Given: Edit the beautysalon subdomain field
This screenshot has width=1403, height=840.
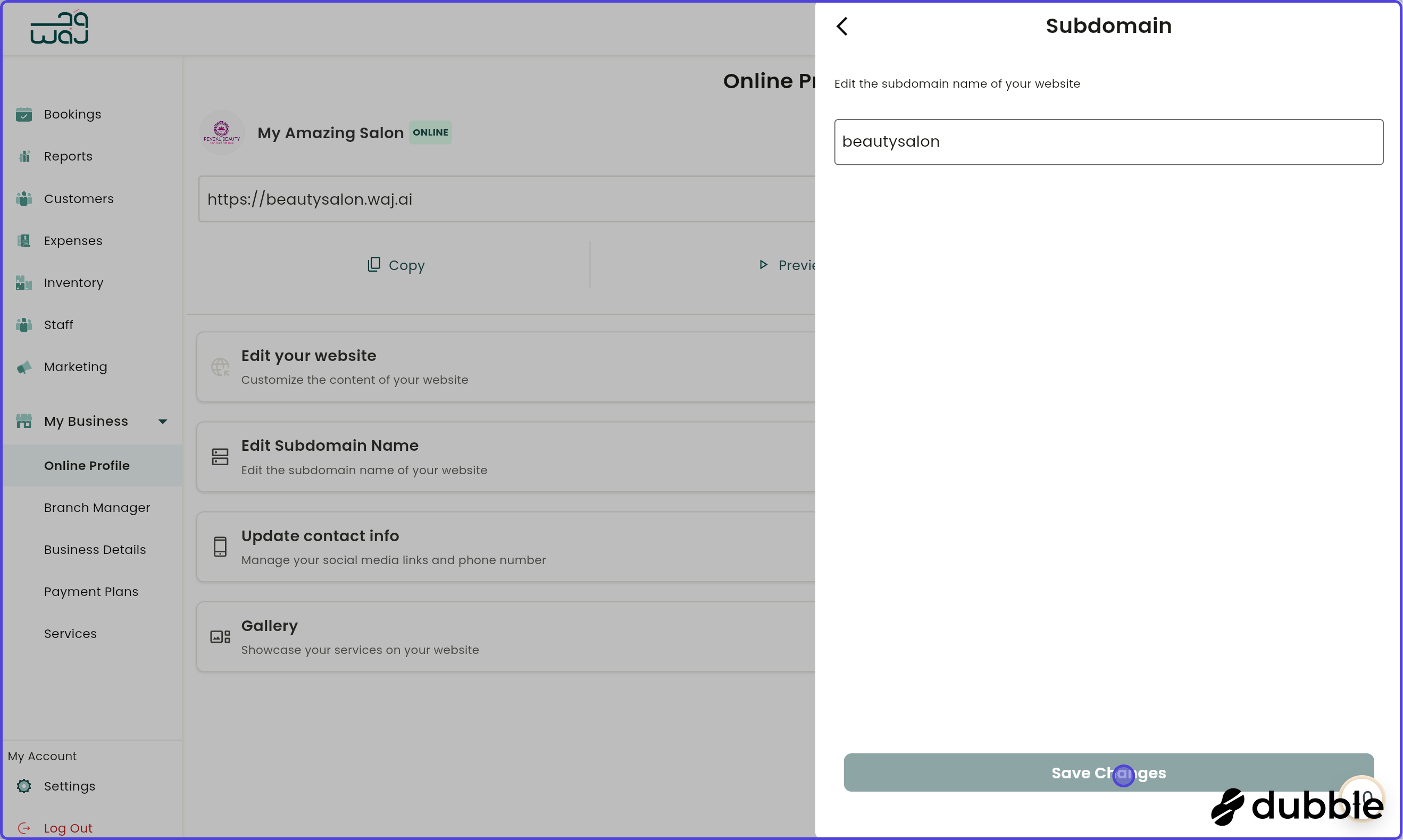Looking at the screenshot, I should click(x=1107, y=141).
